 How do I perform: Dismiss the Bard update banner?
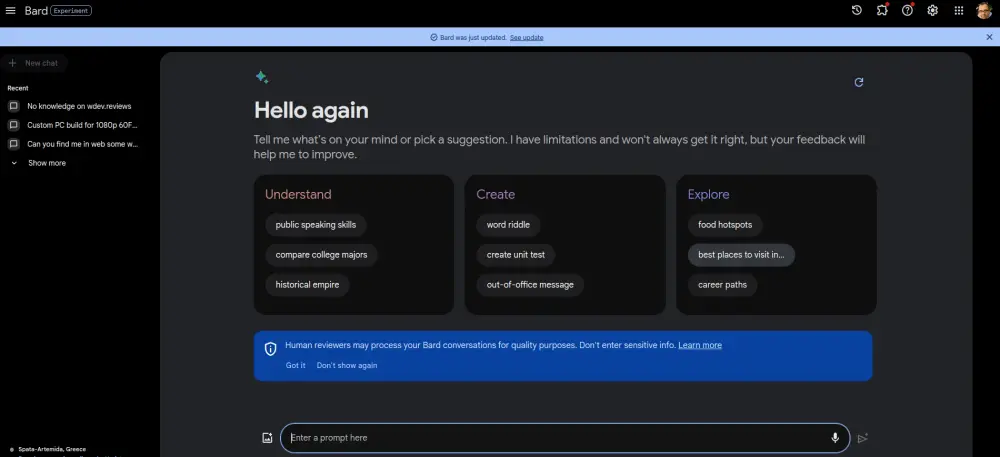[989, 37]
